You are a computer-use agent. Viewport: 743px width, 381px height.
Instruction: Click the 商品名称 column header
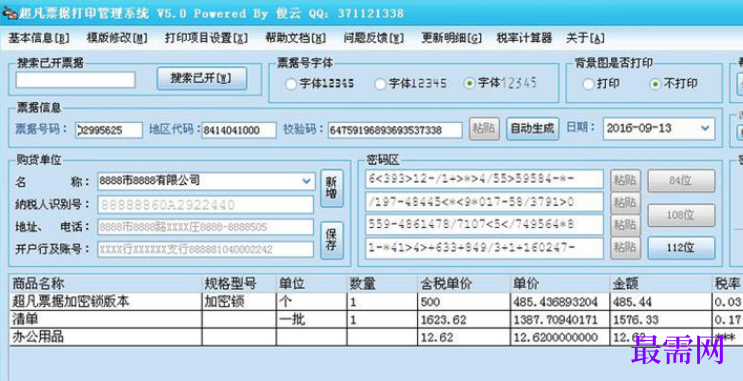tap(106, 284)
